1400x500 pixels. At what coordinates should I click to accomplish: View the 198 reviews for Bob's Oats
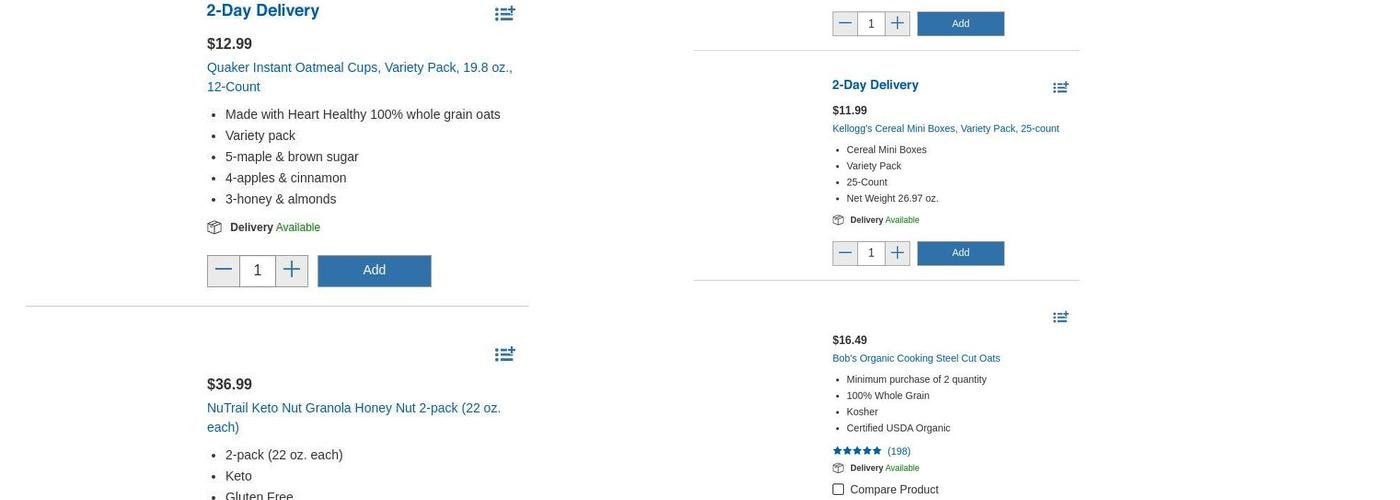tap(899, 451)
